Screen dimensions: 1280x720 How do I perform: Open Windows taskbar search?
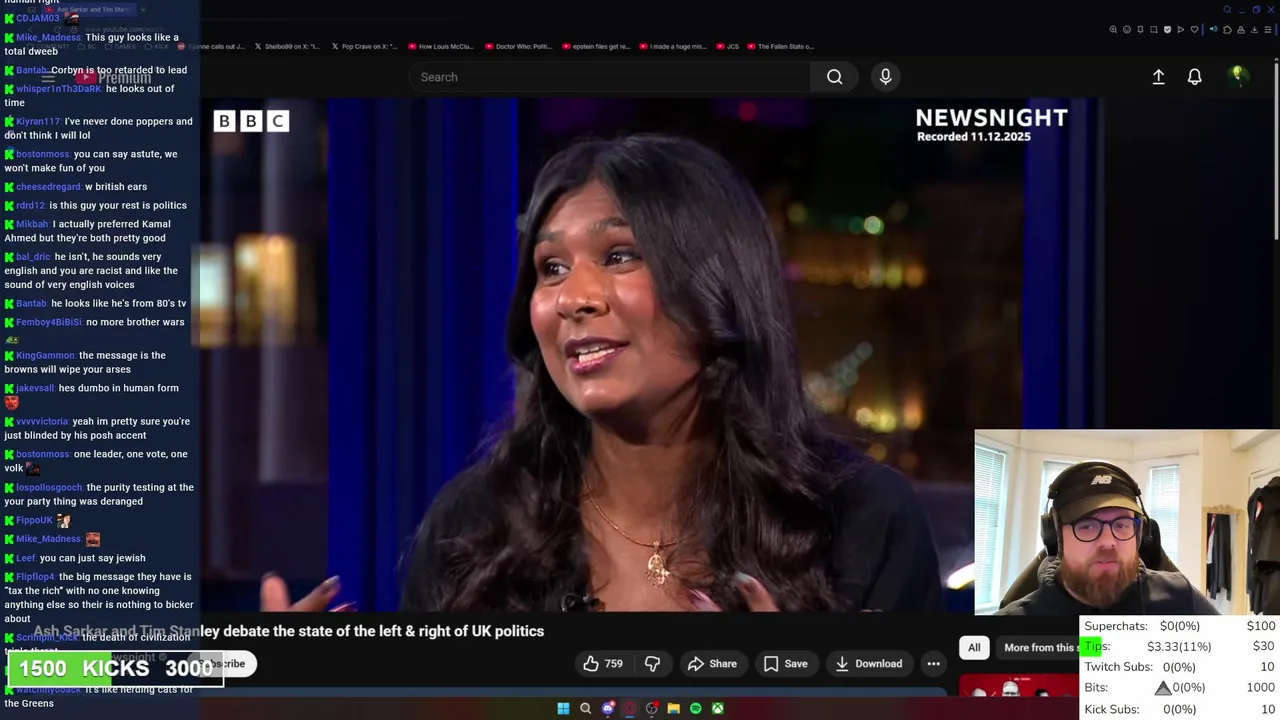585,708
